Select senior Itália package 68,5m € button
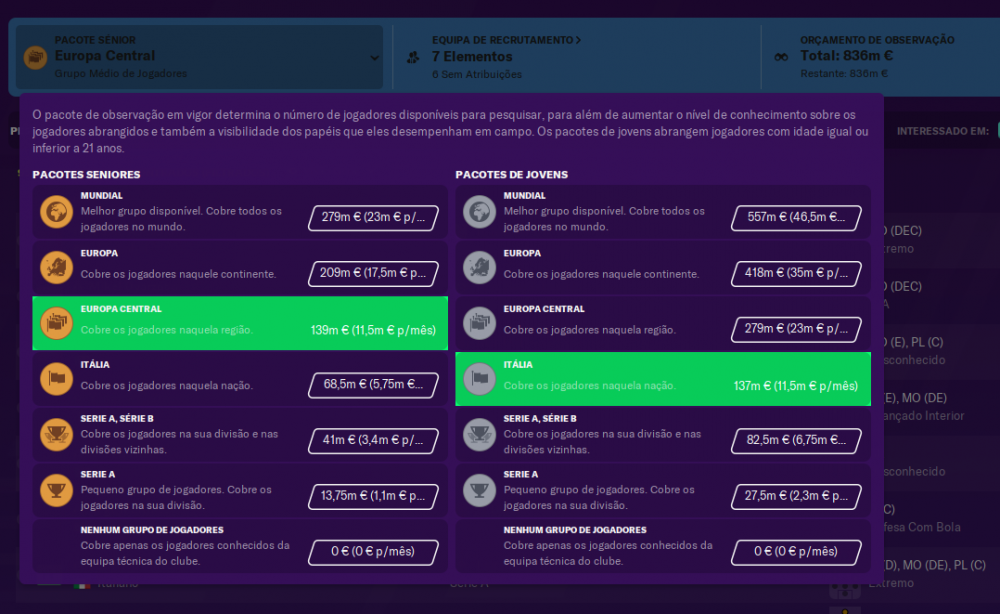The image size is (1000, 614). coord(373,384)
